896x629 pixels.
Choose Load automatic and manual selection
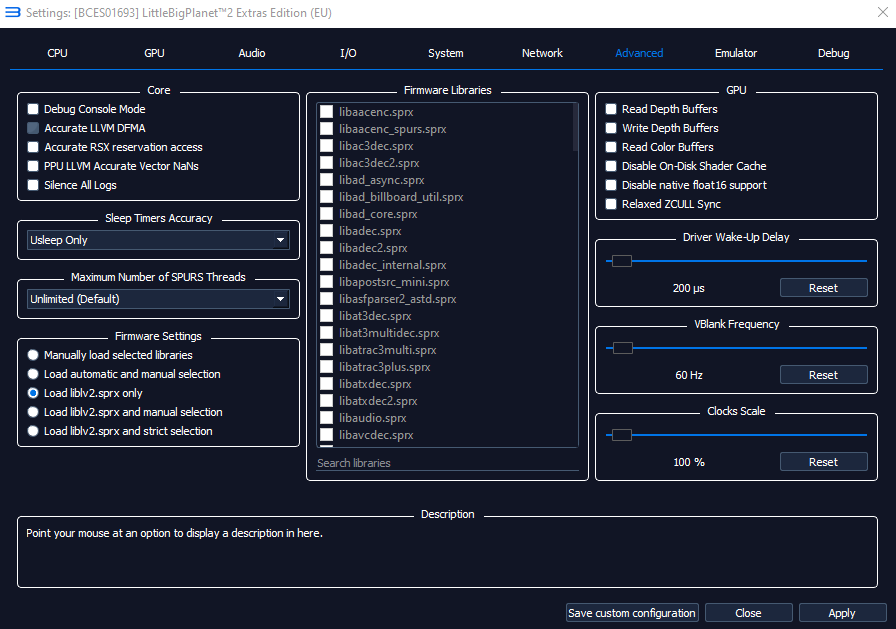[x=33, y=374]
